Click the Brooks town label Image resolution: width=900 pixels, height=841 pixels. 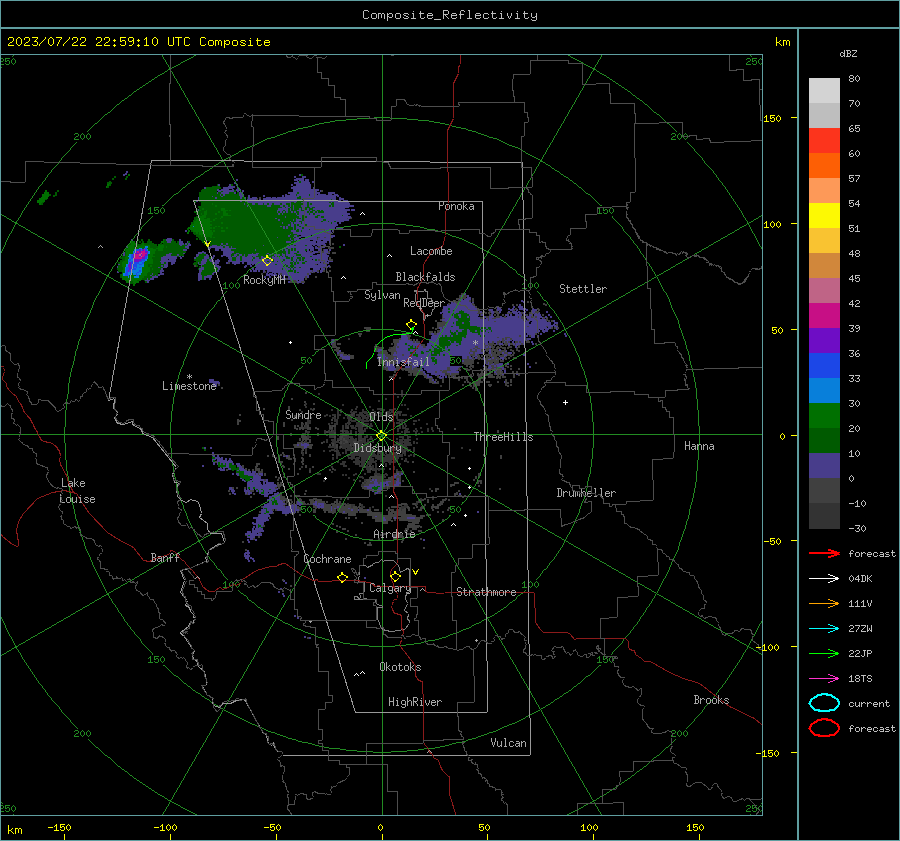(711, 700)
